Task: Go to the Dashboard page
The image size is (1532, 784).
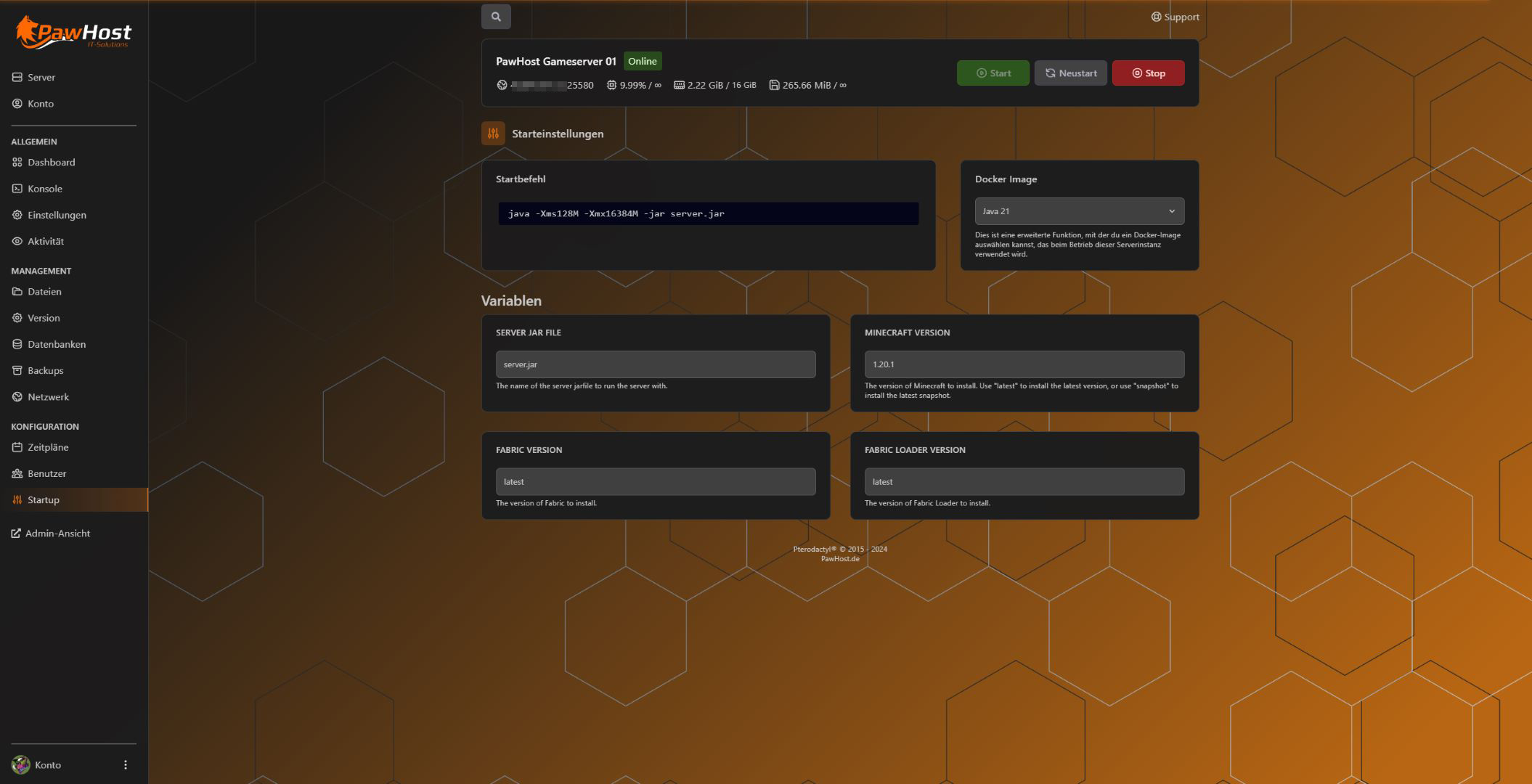Action: coord(51,163)
